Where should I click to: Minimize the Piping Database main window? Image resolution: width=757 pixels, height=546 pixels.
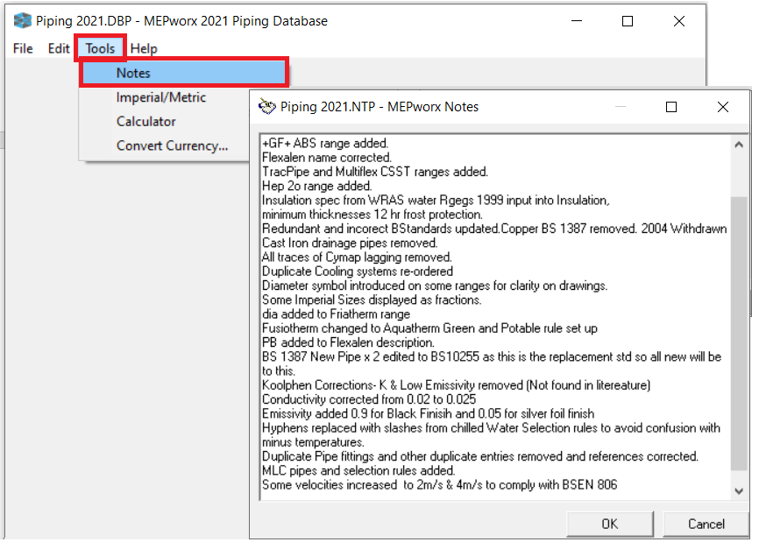click(x=576, y=21)
